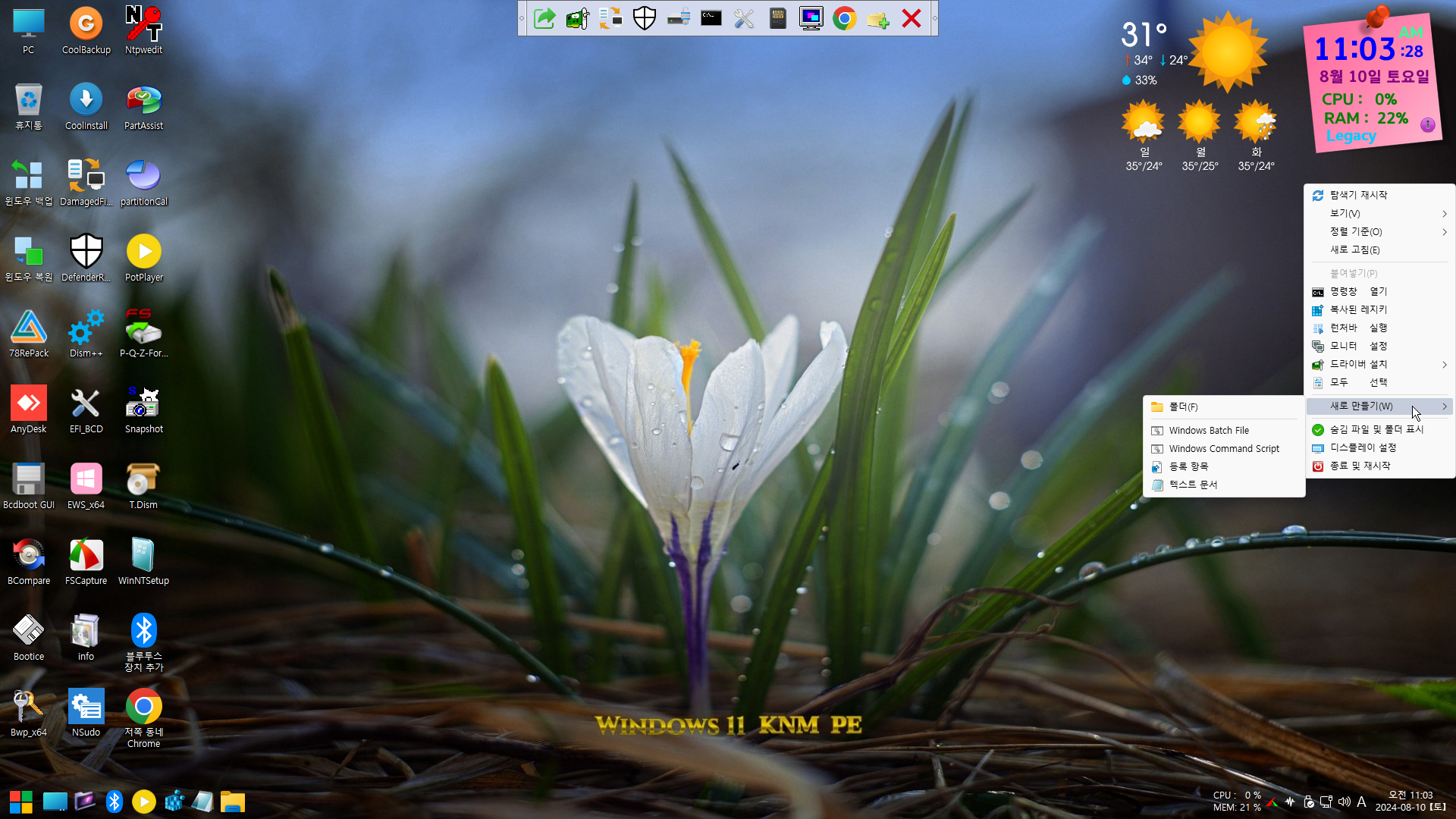Choose 종료 및 재시작 in context menu
This screenshot has width=1456, height=819.
point(1379,466)
